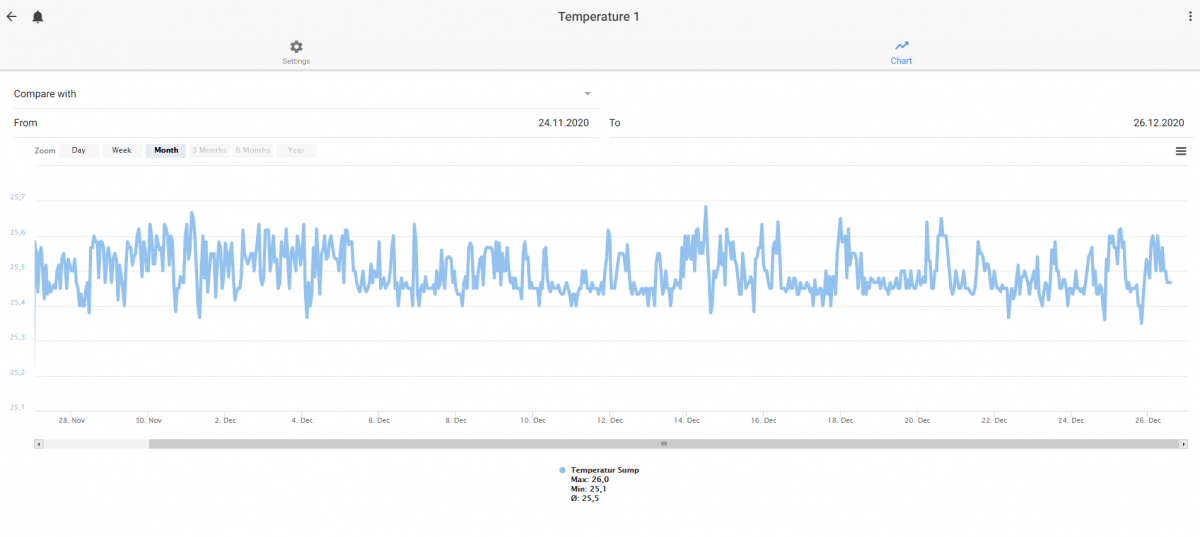Click the 28. Nov x-axis label

coord(72,420)
